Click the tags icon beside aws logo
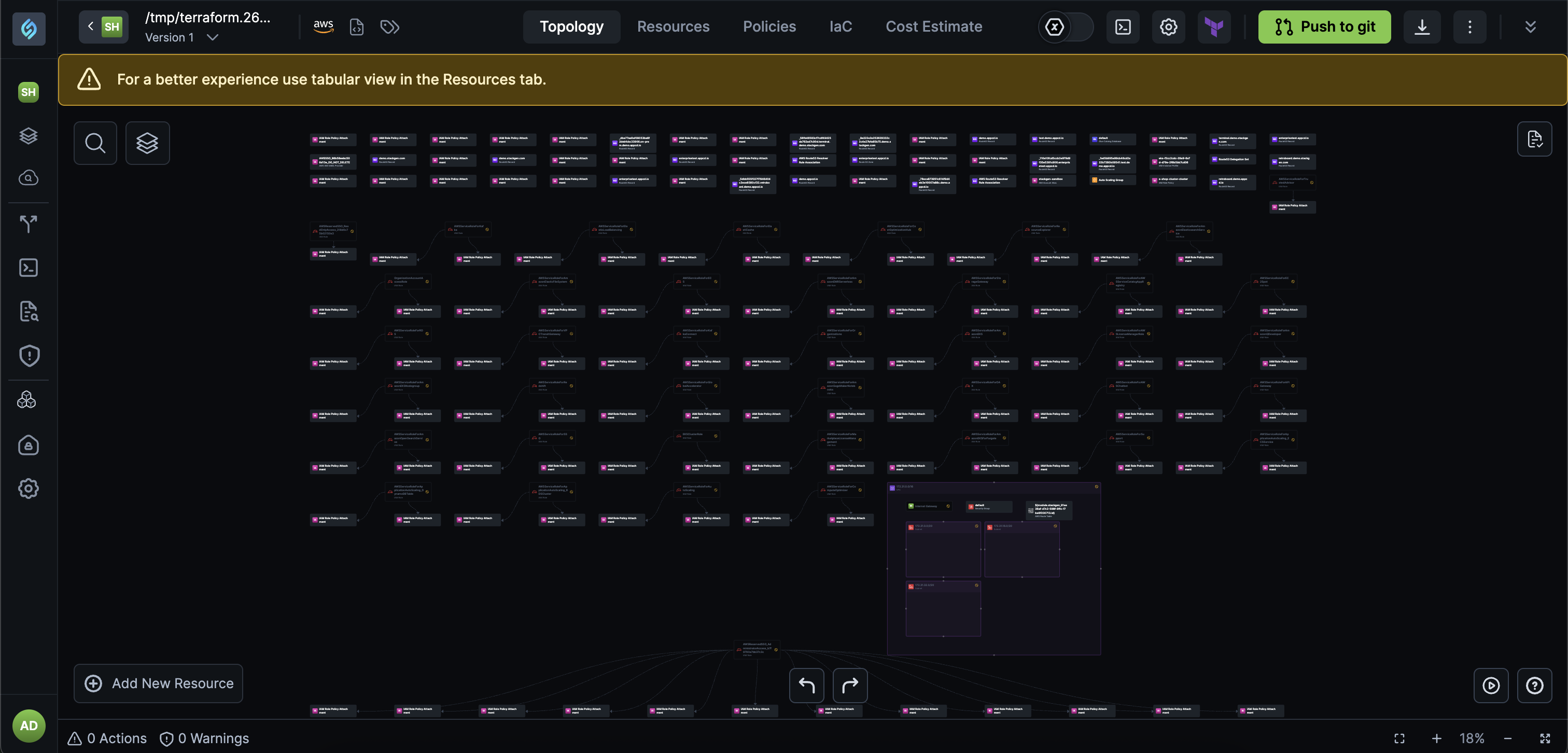This screenshot has height=753, width=1568. (389, 27)
